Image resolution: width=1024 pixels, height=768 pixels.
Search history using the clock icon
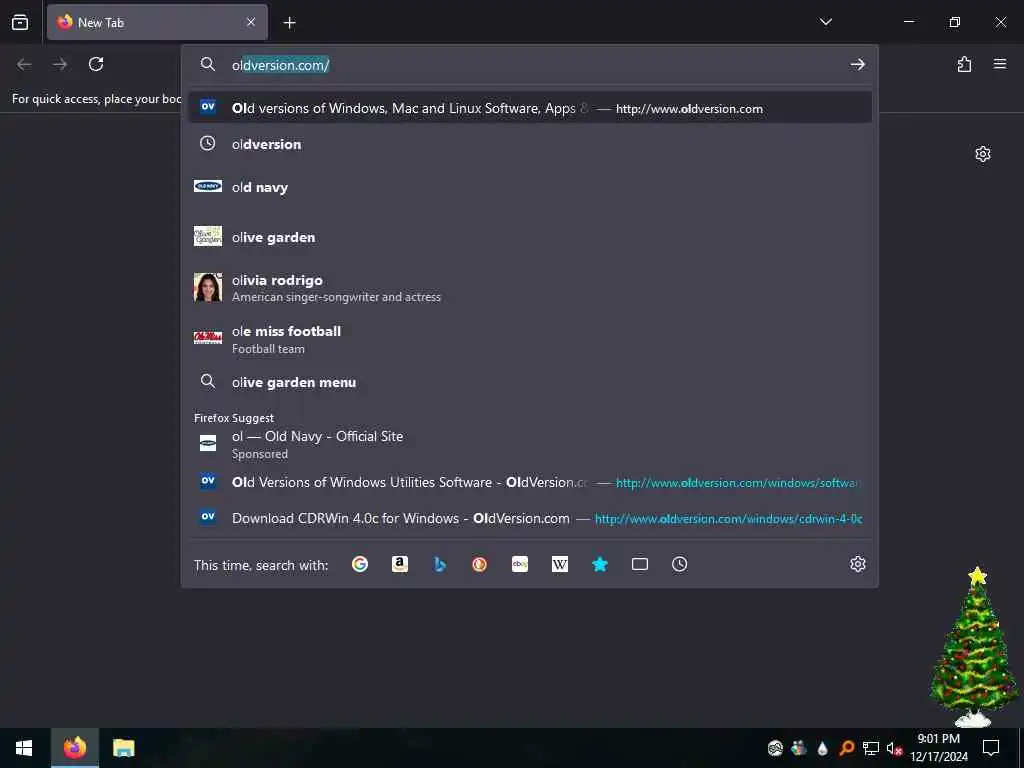680,564
